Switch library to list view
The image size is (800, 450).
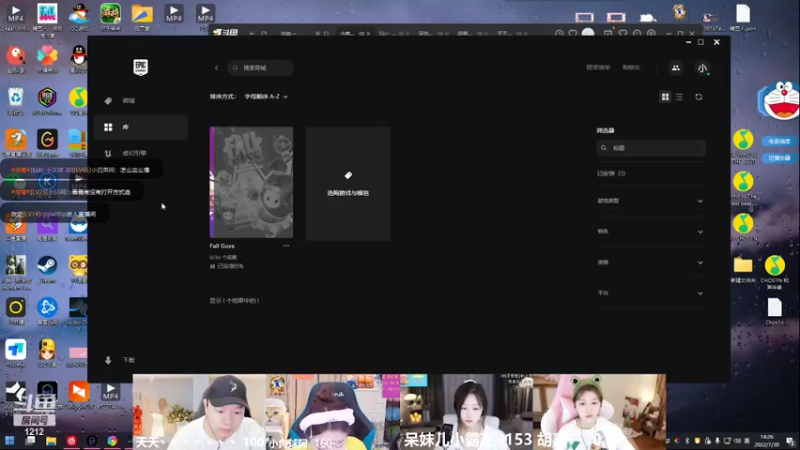point(679,97)
